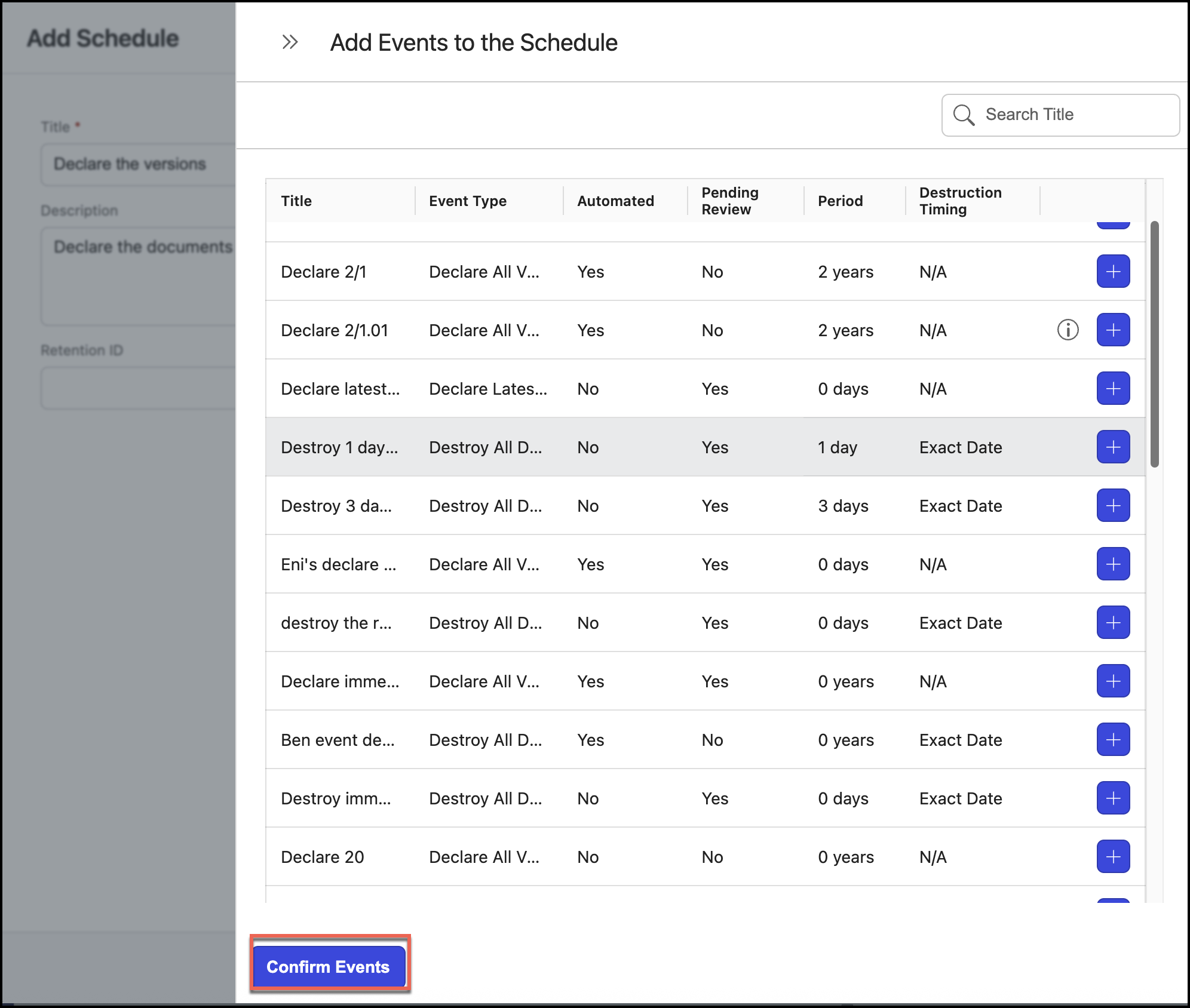Add the Destroy 1 day event
1190x1008 pixels.
1112,447
